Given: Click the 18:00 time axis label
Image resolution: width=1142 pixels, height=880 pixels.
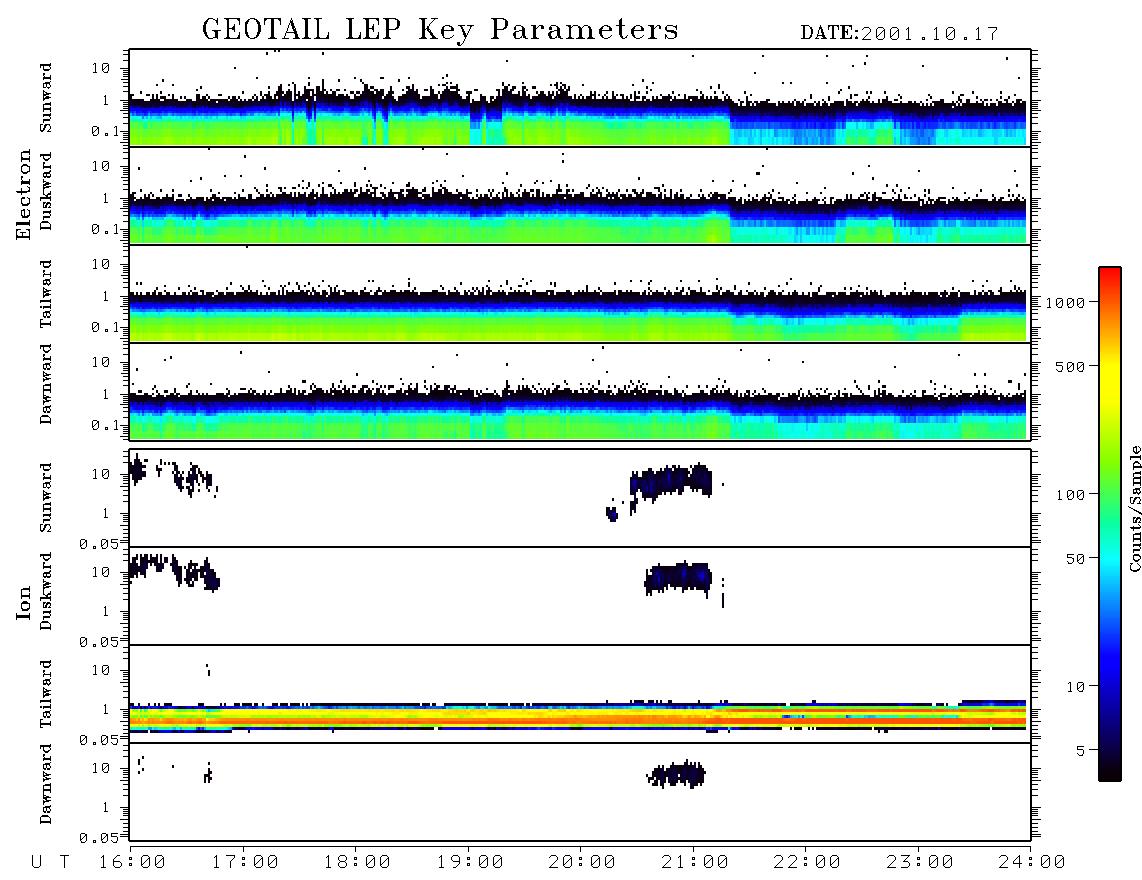Looking at the screenshot, I should click(x=357, y=862).
